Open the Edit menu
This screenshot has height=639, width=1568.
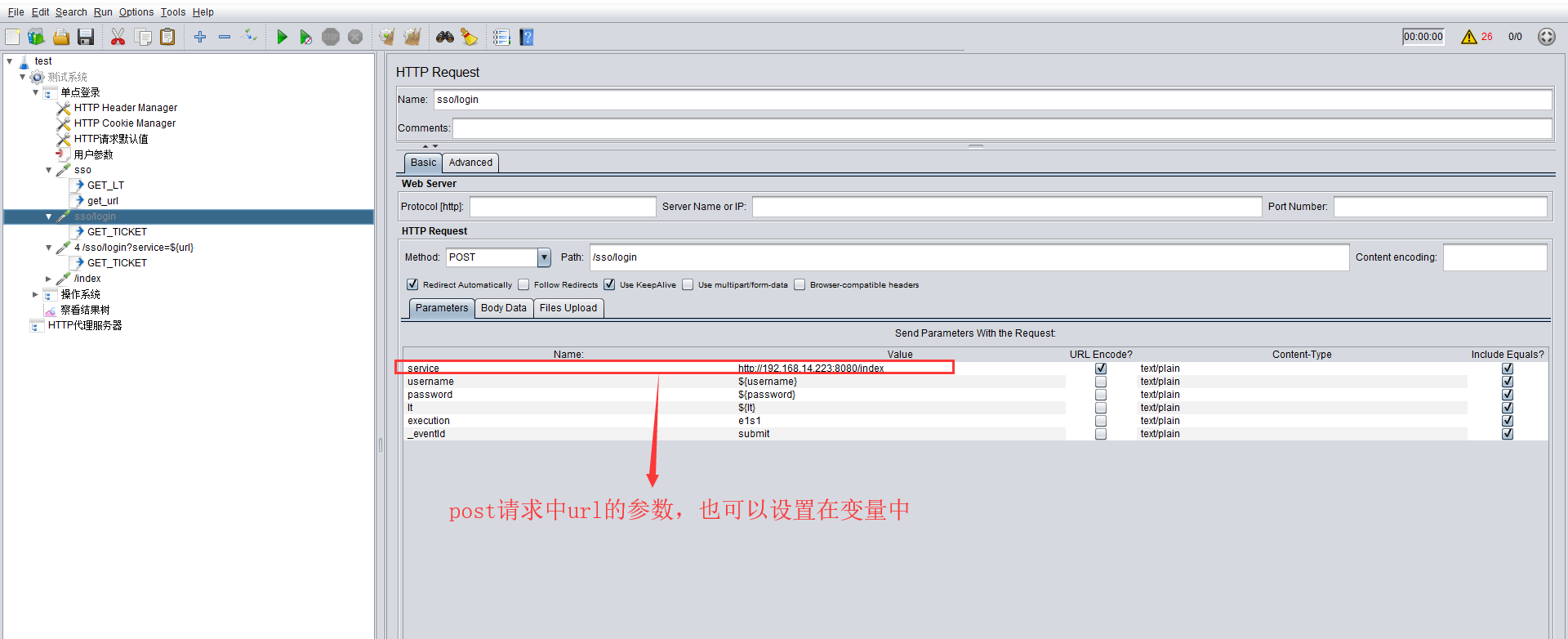[x=40, y=12]
